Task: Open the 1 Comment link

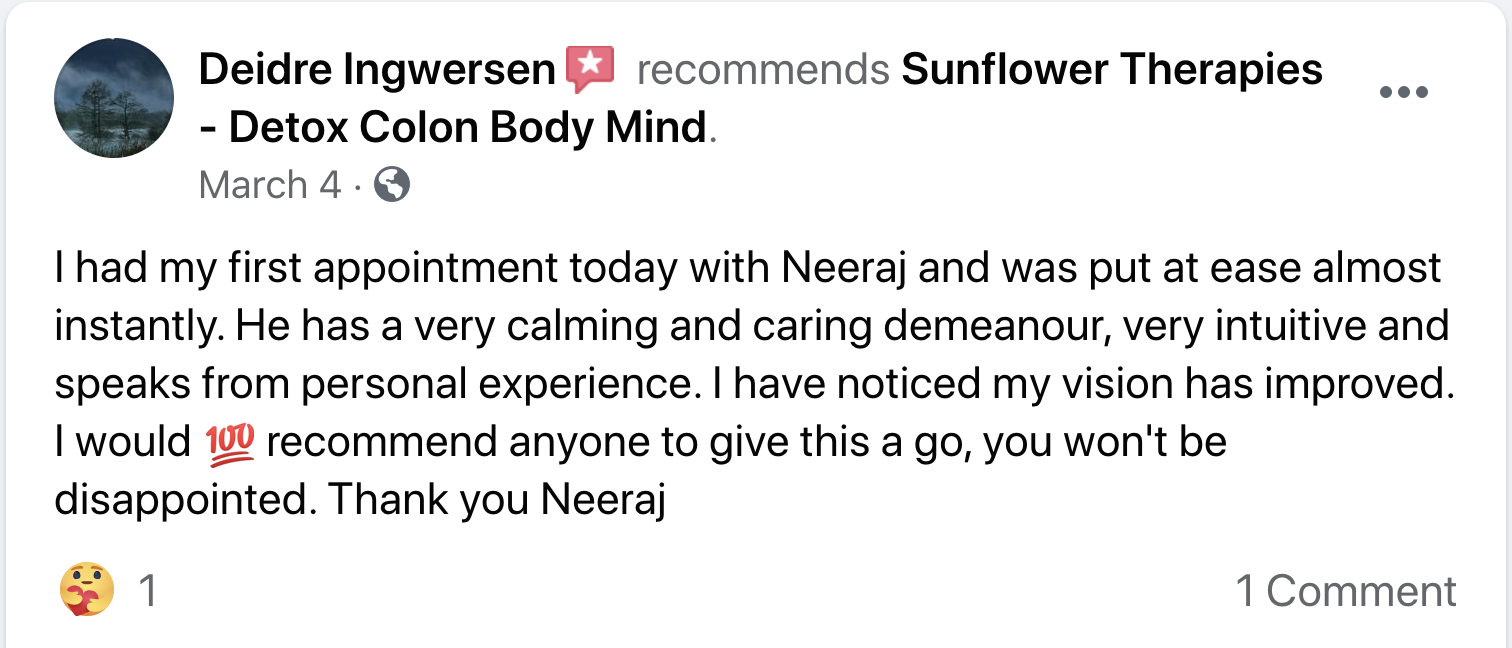Action: [1346, 591]
